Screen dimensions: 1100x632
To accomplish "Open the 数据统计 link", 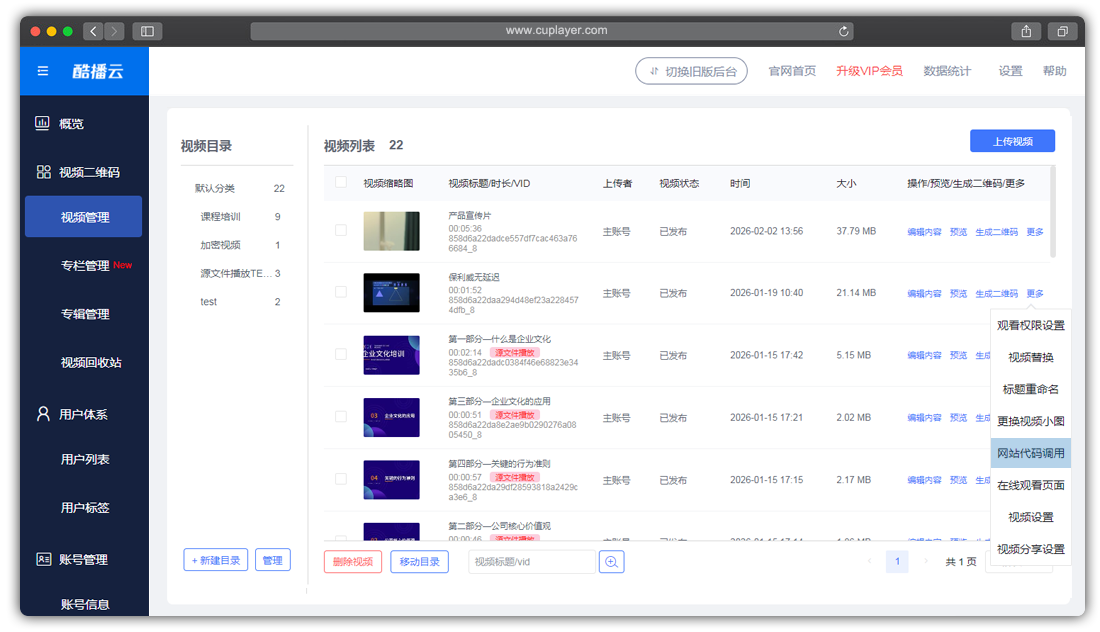I will click(947, 71).
